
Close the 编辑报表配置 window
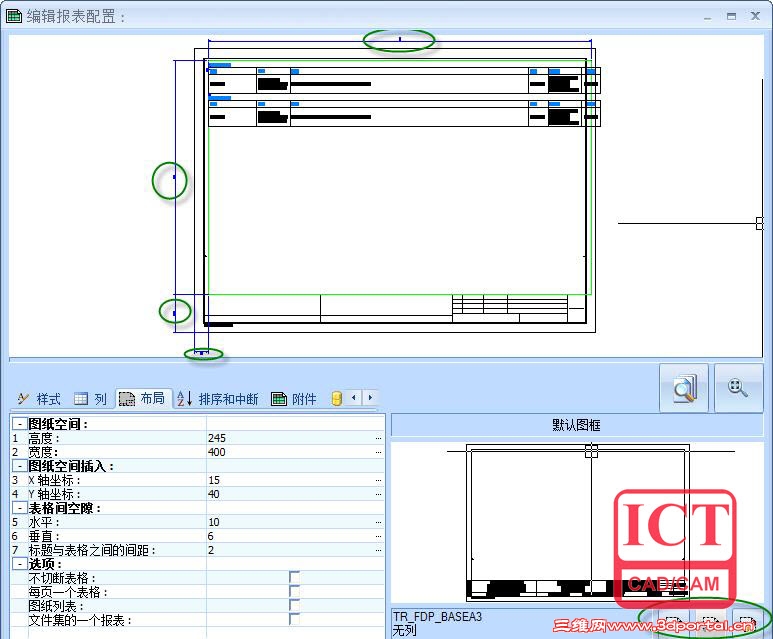click(755, 16)
